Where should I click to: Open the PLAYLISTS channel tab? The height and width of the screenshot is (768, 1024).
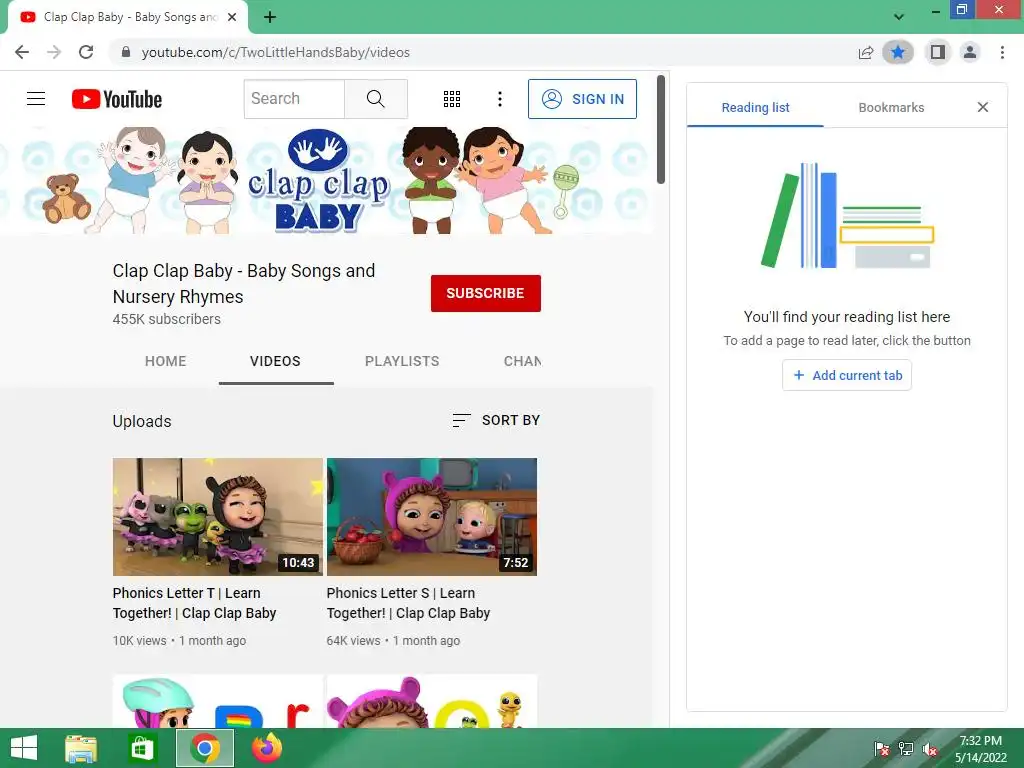402,361
